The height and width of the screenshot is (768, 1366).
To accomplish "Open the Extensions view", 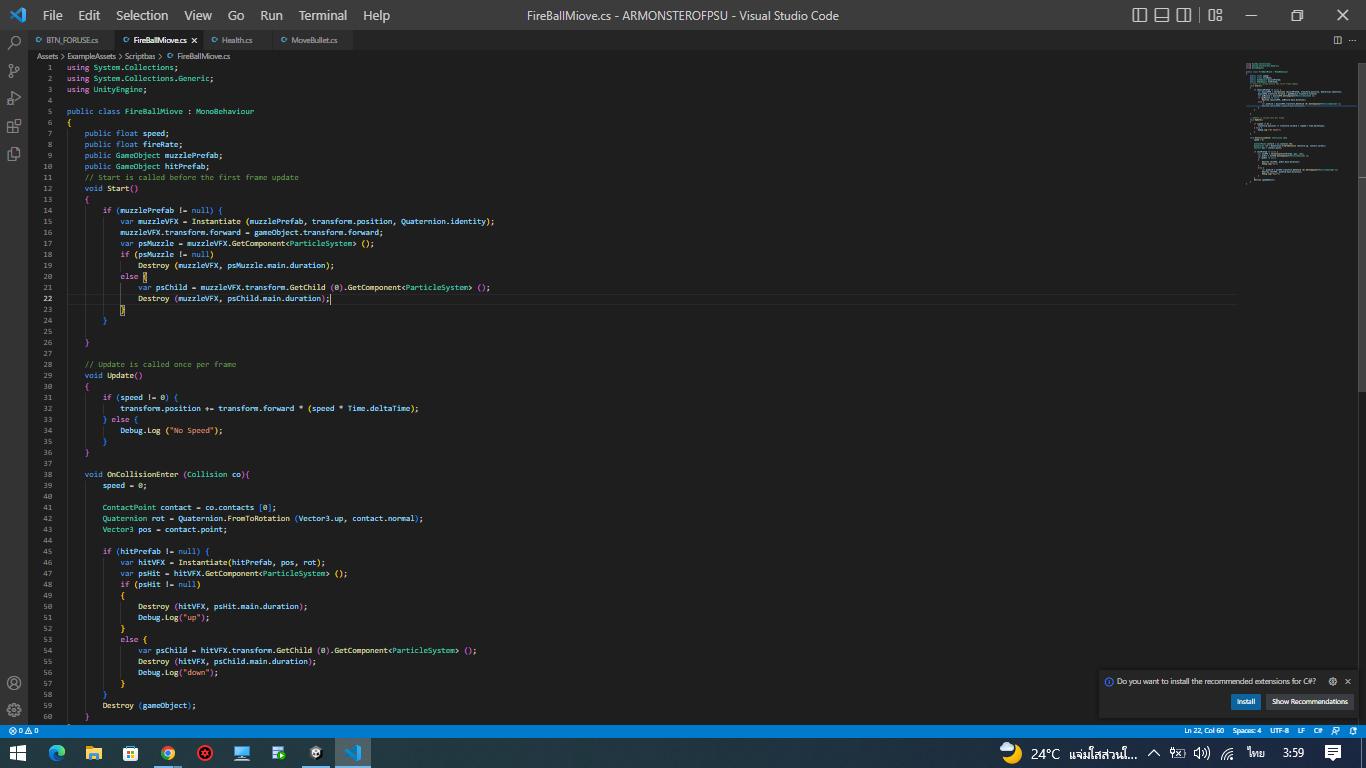I will pos(14,126).
